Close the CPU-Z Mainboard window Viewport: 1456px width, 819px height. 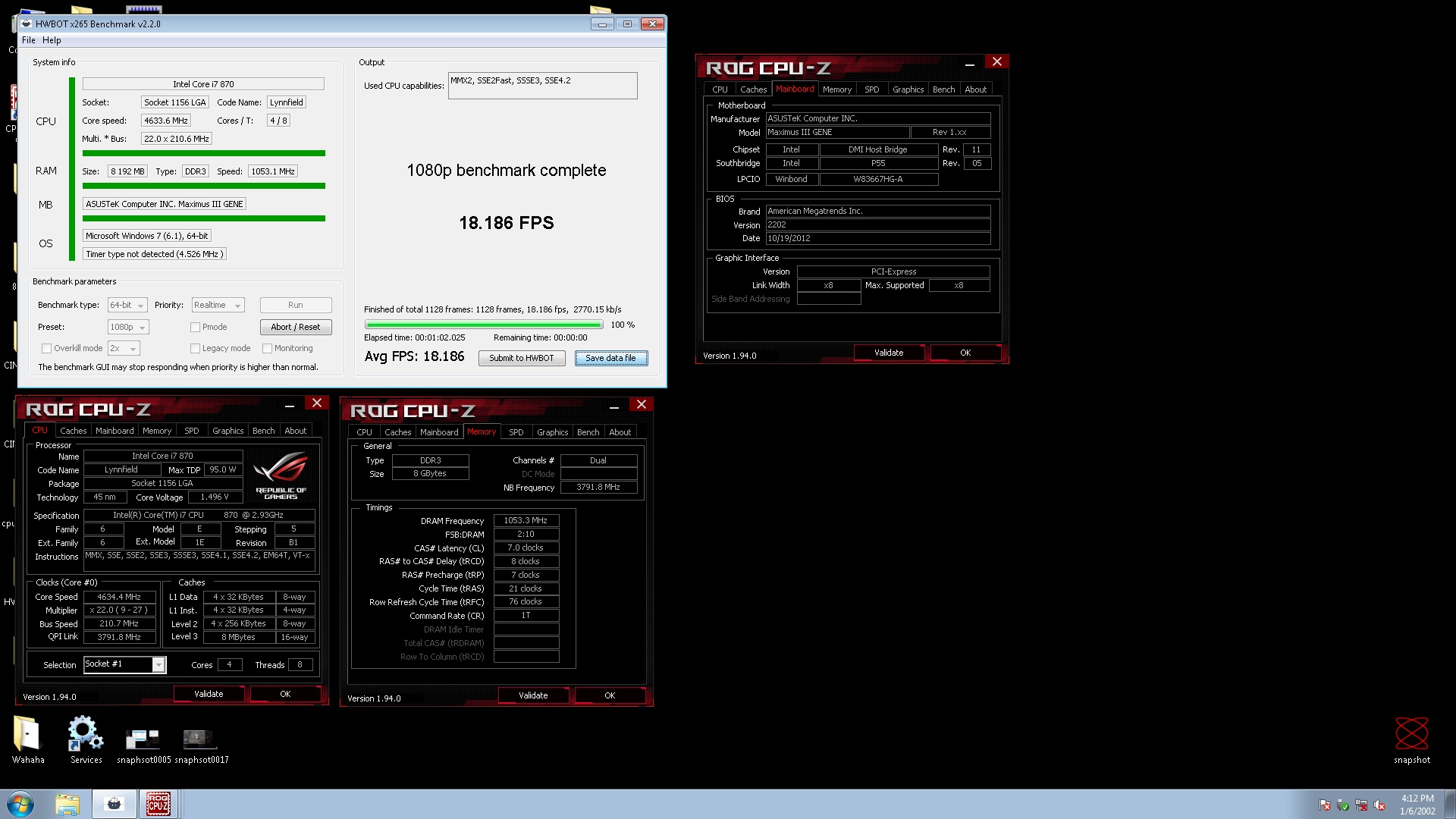[x=997, y=61]
